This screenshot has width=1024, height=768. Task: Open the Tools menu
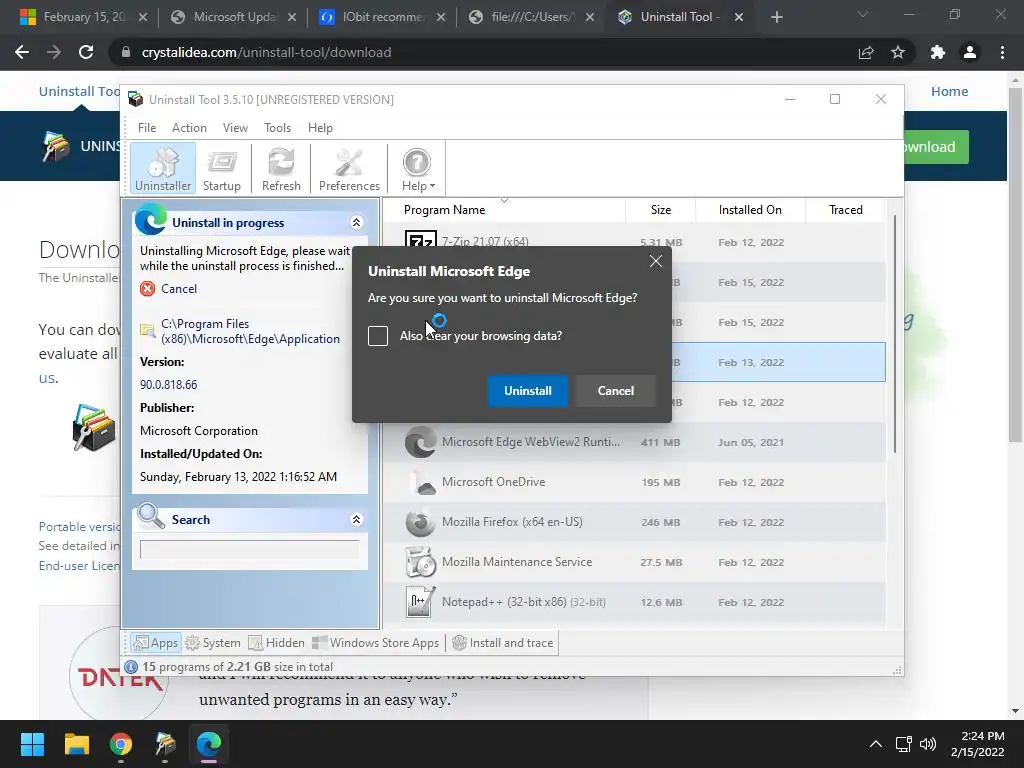[278, 128]
